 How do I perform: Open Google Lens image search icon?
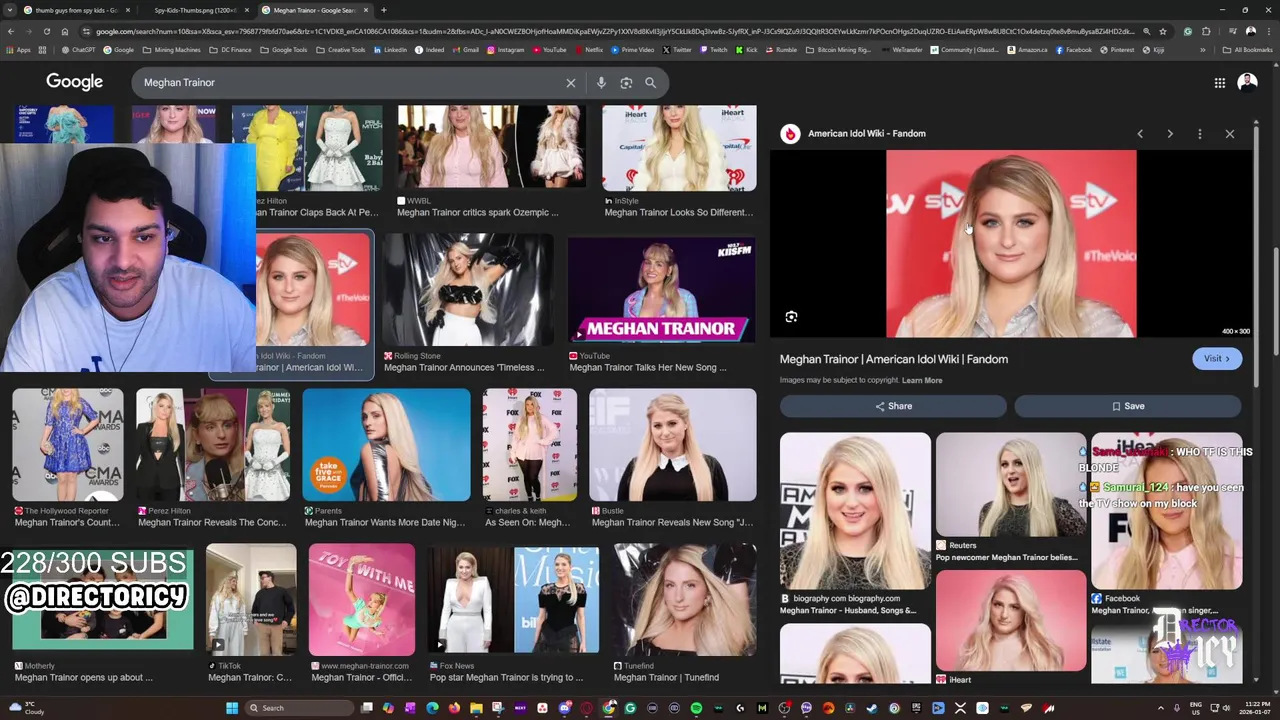pos(626,83)
